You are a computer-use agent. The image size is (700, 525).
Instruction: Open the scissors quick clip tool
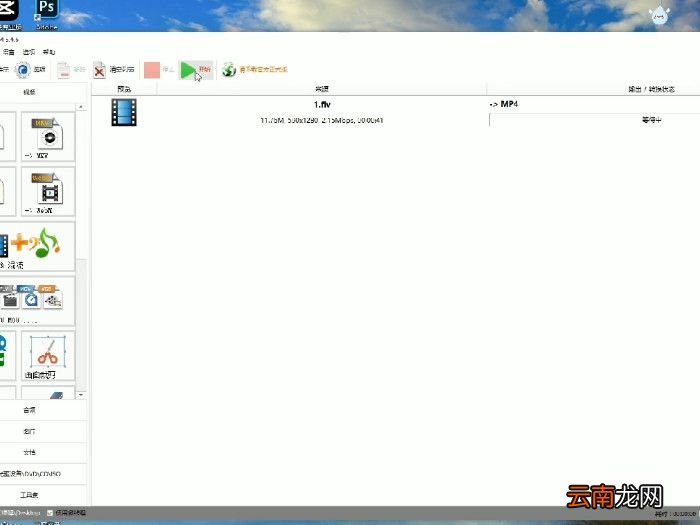click(48, 355)
